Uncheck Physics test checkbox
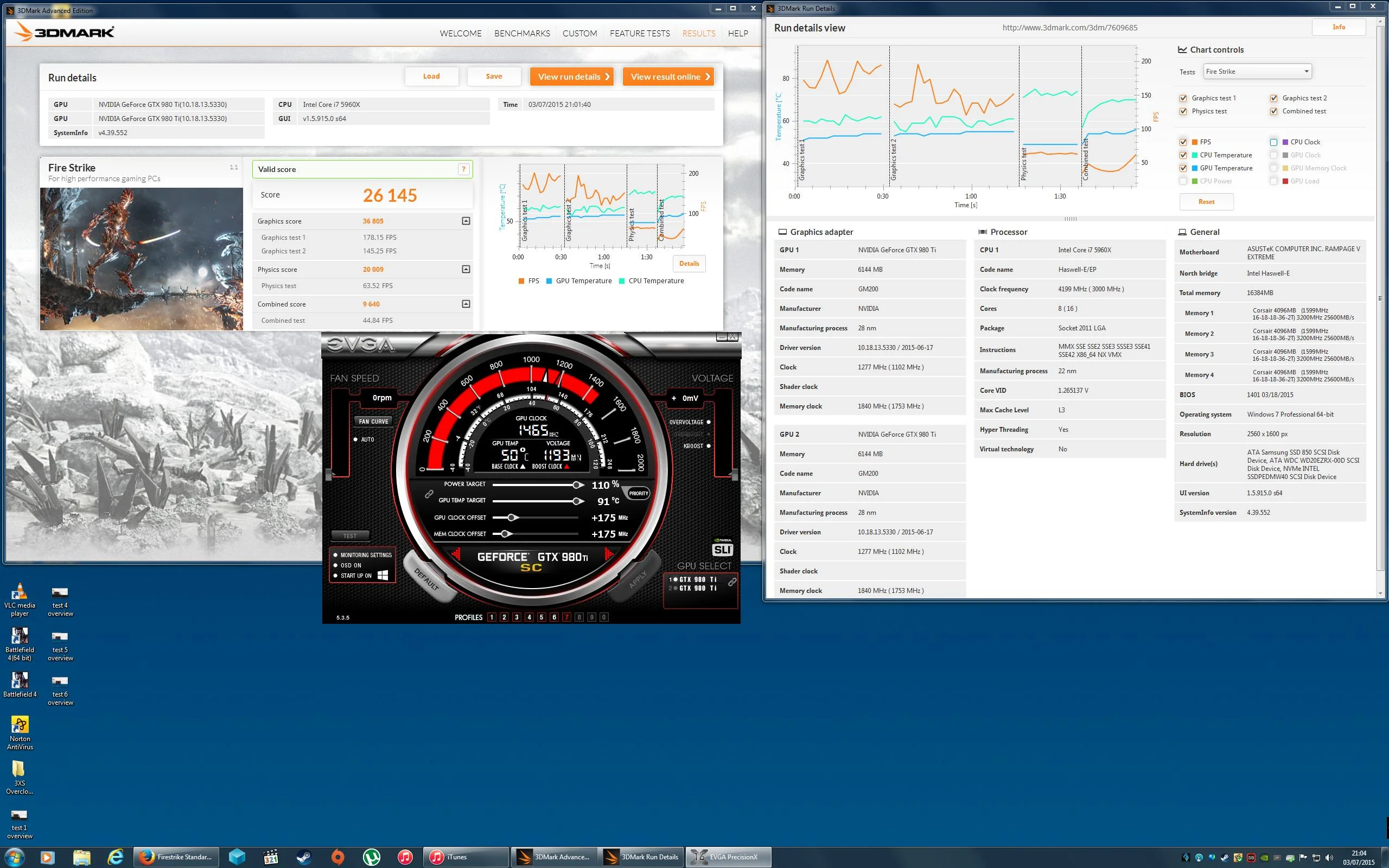This screenshot has height=868, width=1389. [1183, 111]
